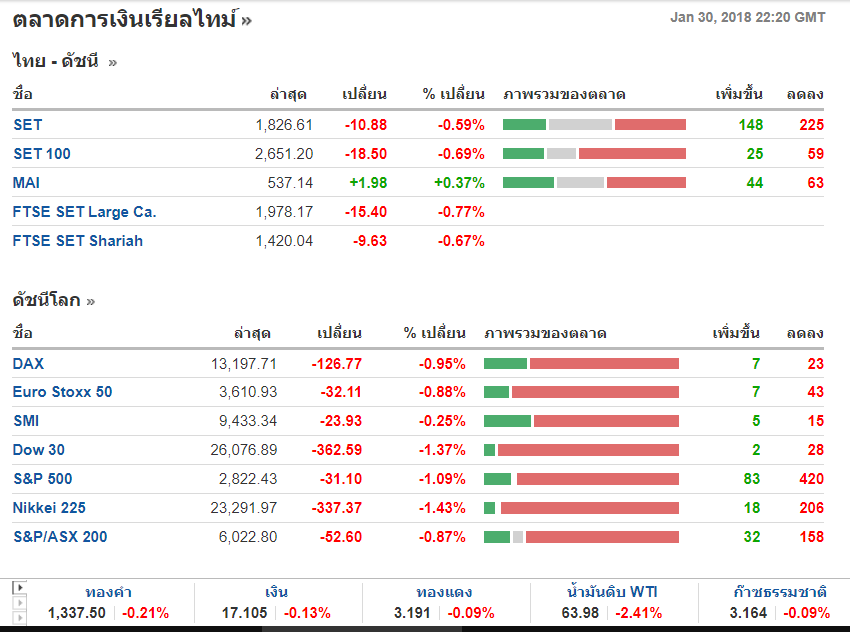The height and width of the screenshot is (632, 850).
Task: Click the bottom arrow of the commodities ticker
Action: click(x=19, y=616)
